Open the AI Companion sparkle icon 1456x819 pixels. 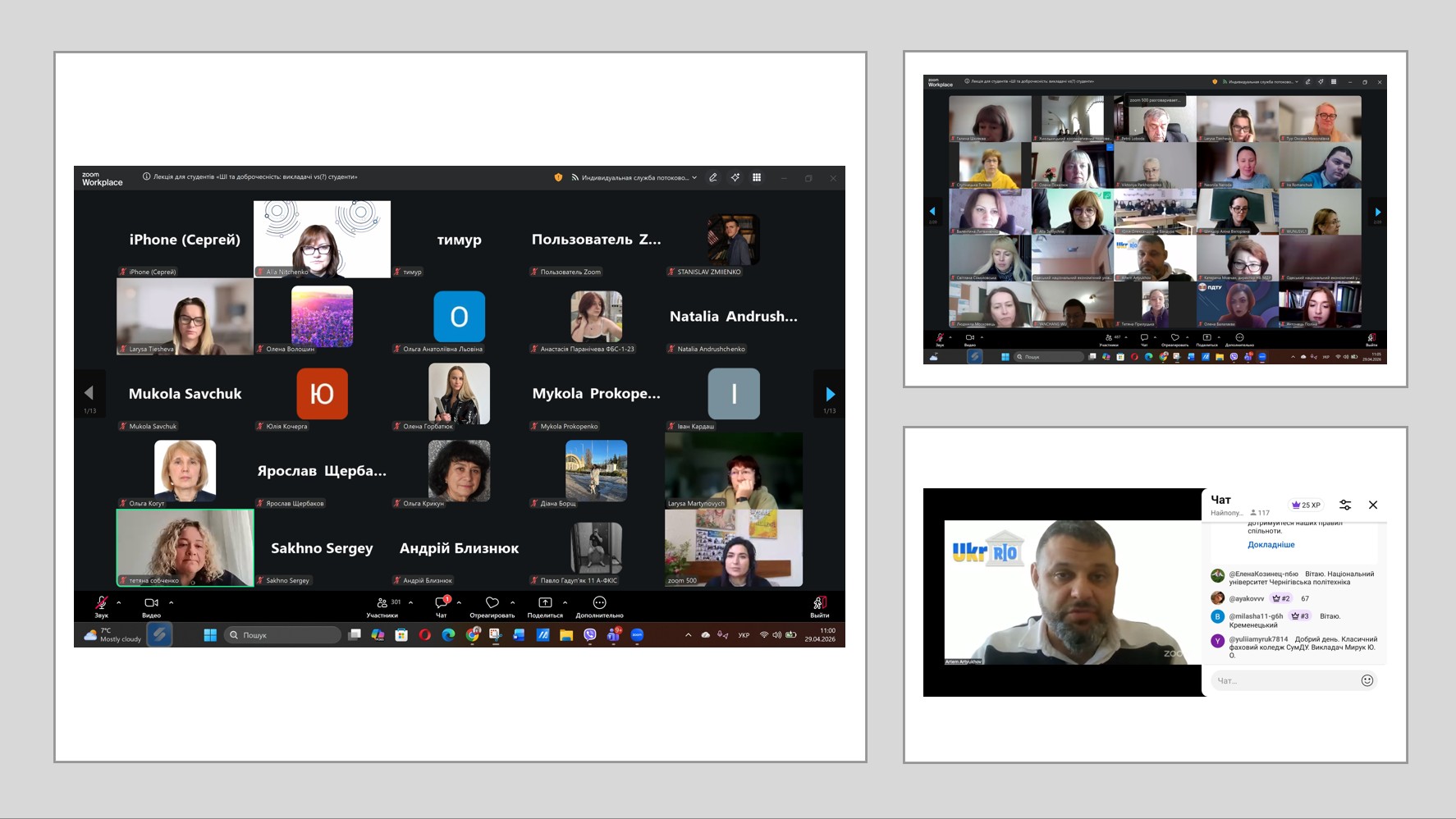tap(735, 177)
